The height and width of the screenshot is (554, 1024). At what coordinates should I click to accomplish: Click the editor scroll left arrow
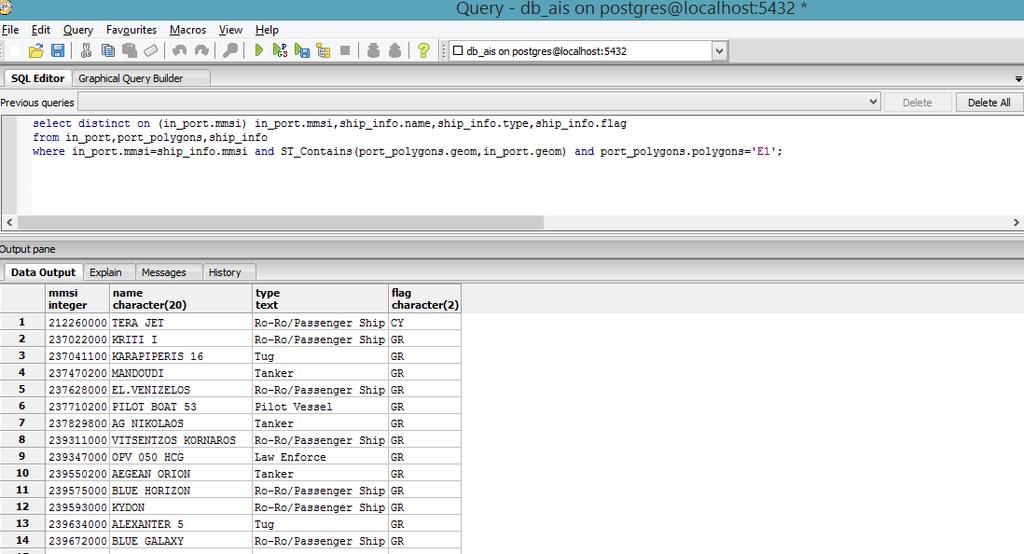(x=9, y=222)
